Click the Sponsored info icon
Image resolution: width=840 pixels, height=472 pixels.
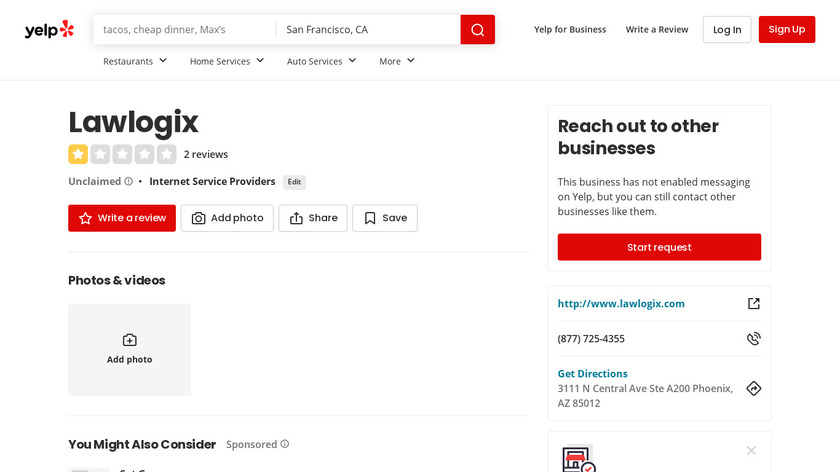click(285, 444)
